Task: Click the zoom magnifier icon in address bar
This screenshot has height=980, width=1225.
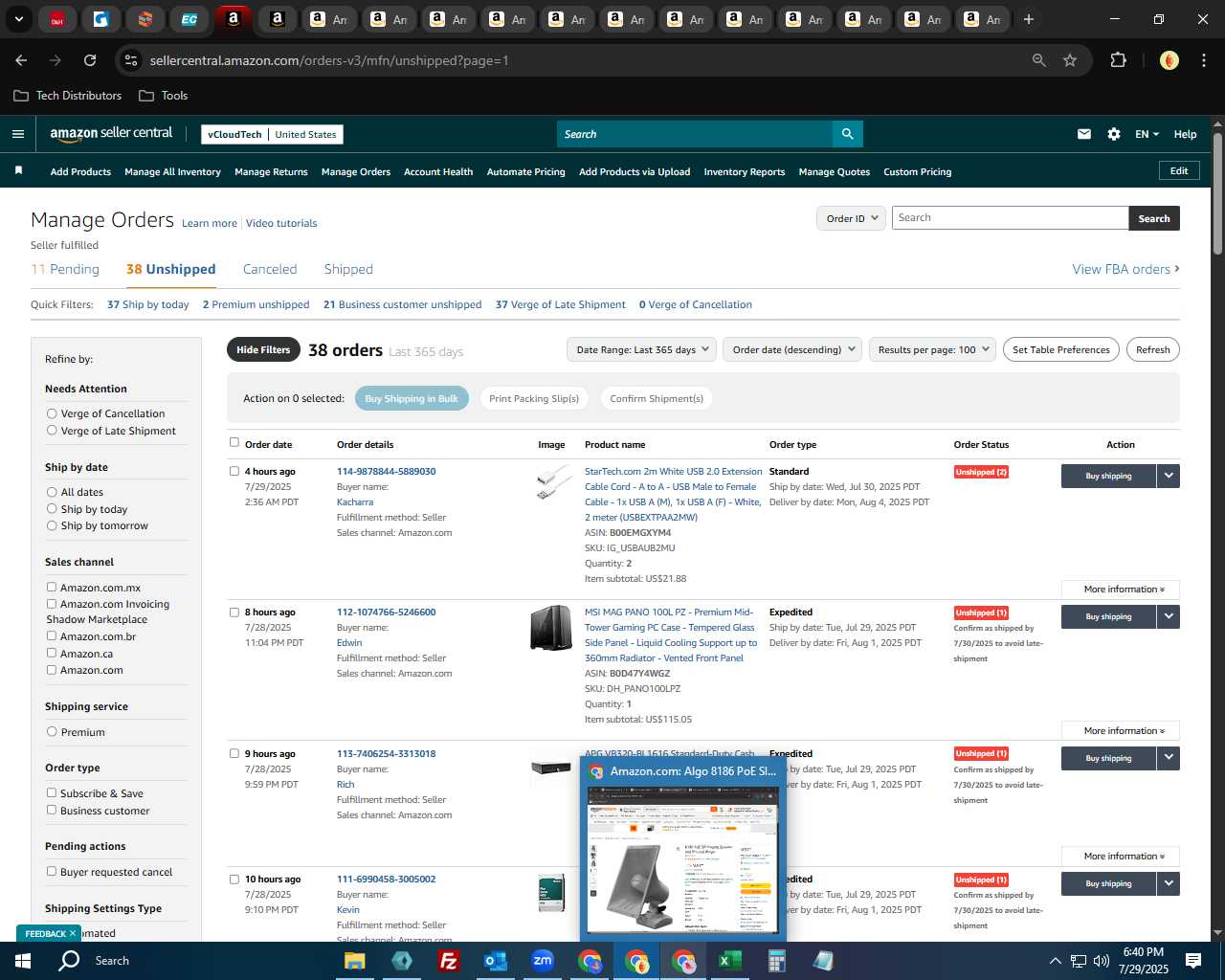Action: tap(1039, 60)
